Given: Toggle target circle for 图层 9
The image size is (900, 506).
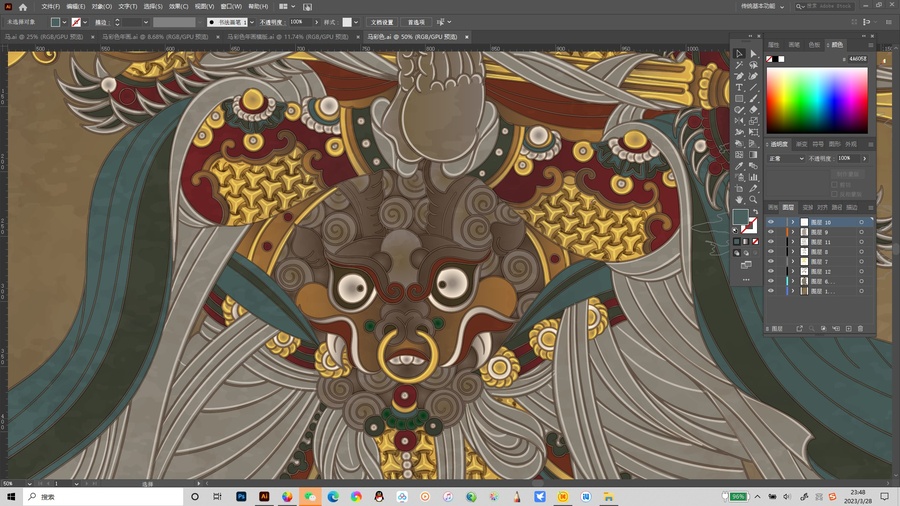Looking at the screenshot, I should pos(861,232).
